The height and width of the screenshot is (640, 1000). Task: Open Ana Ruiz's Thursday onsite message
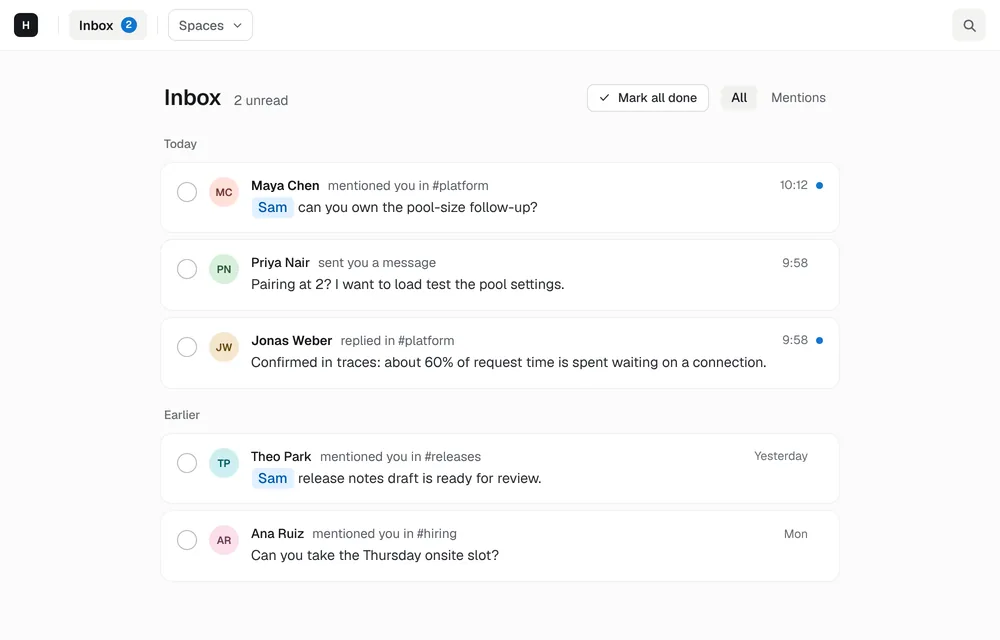click(375, 555)
